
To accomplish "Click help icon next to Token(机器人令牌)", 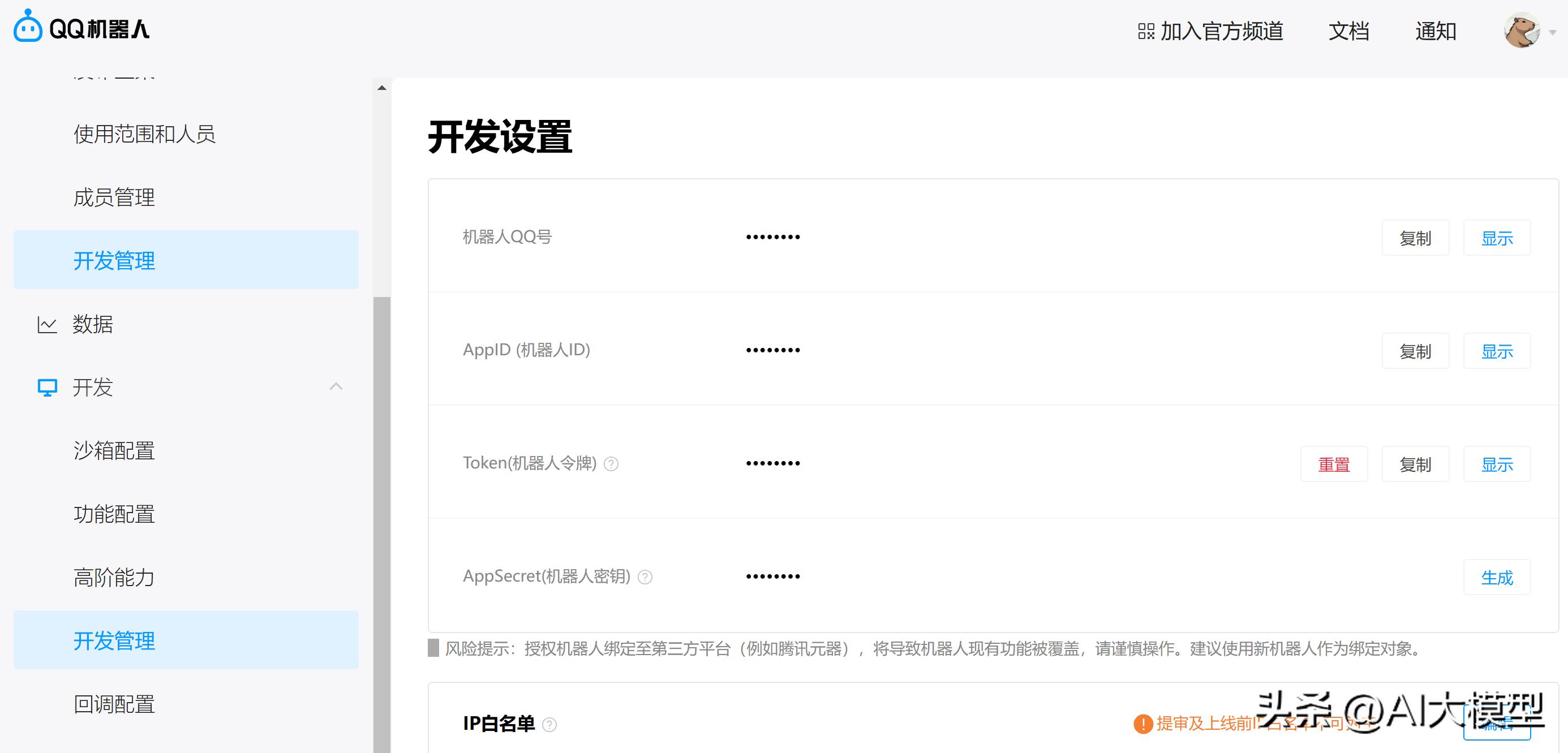I will point(611,464).
